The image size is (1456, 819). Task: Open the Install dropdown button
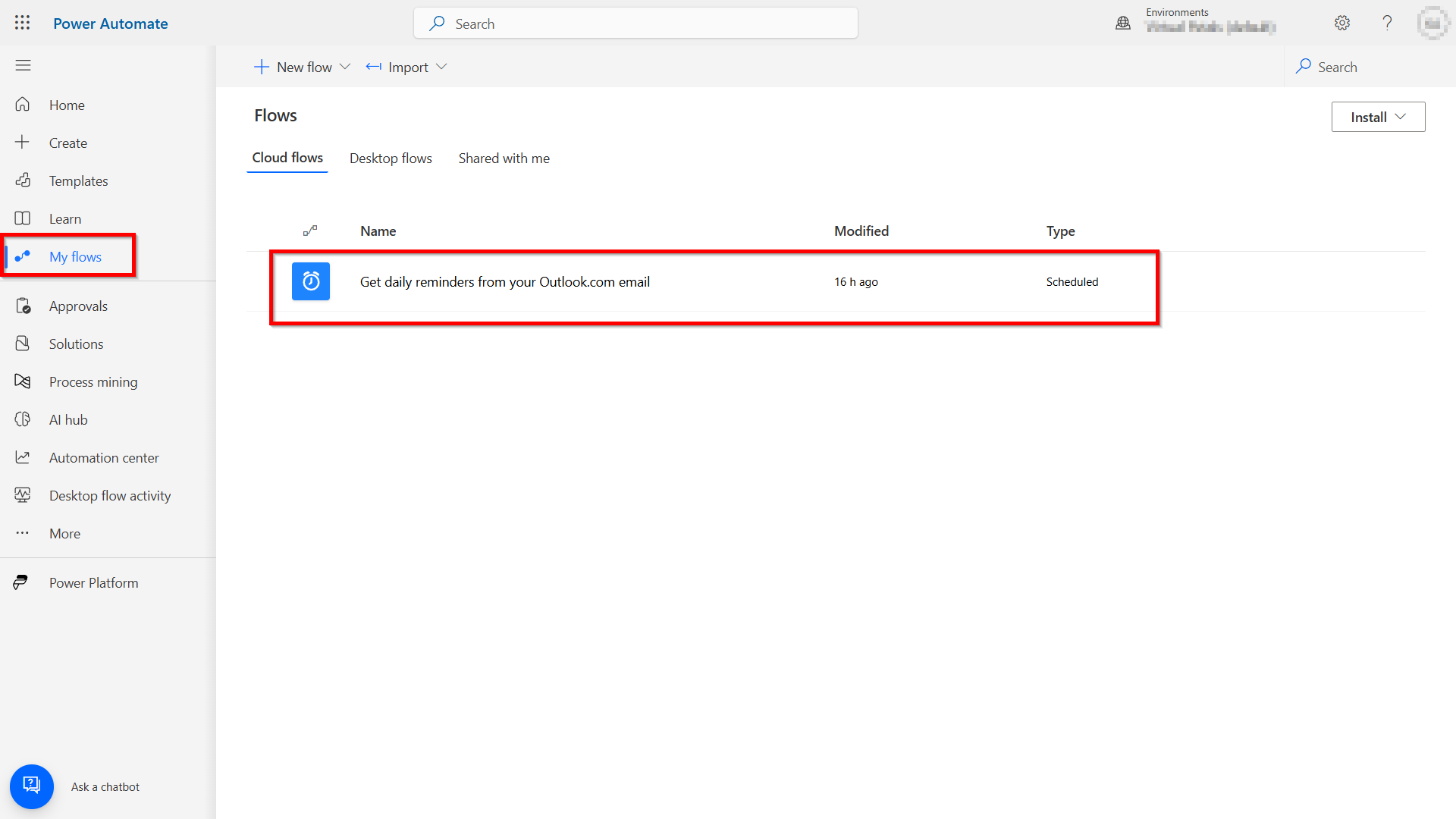tap(1378, 117)
